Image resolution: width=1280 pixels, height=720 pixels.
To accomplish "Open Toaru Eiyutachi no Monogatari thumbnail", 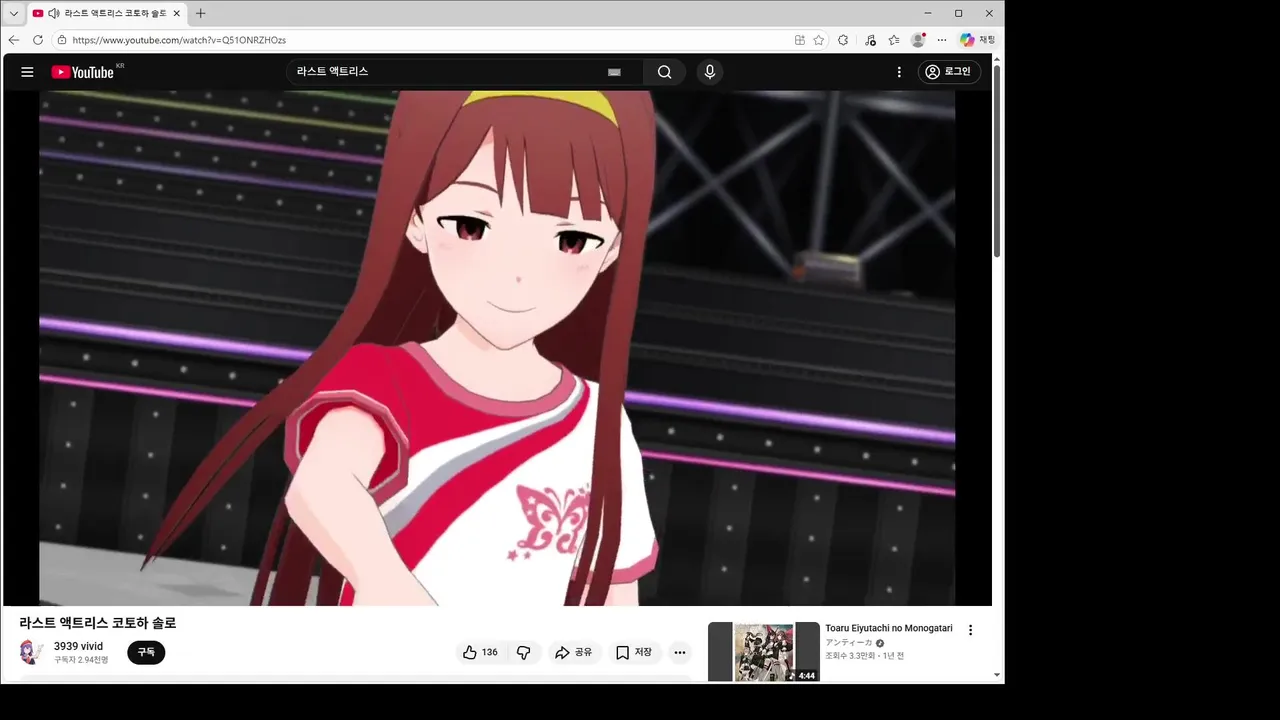I will pyautogui.click(x=764, y=652).
